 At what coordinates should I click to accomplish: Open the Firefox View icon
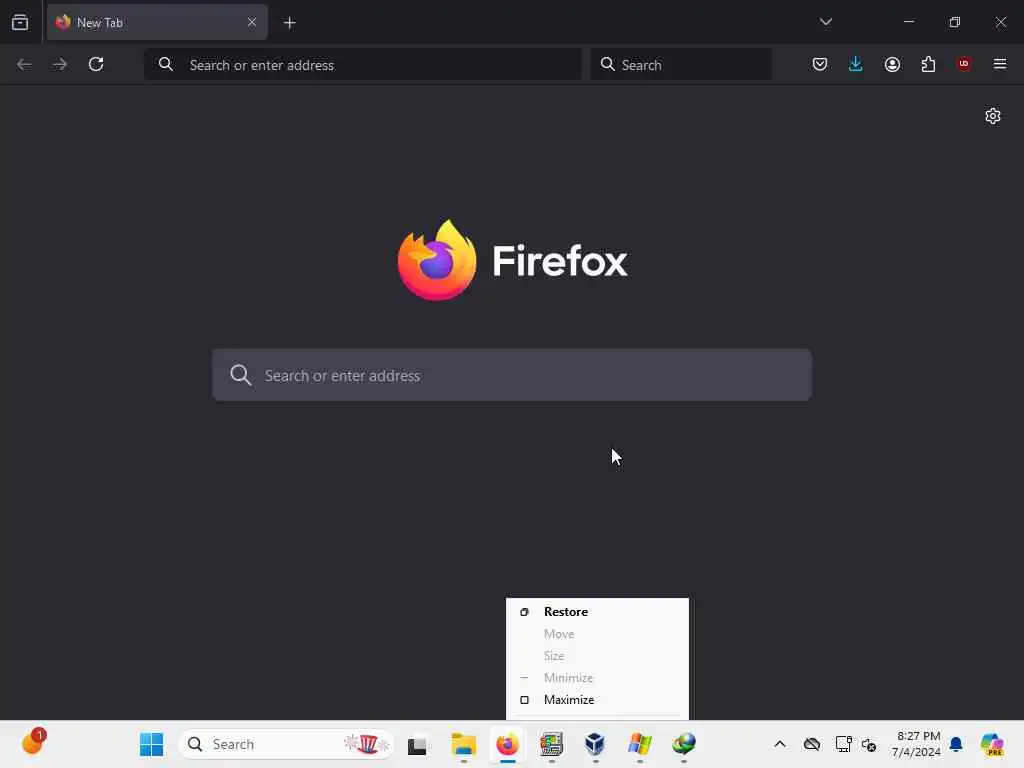click(x=20, y=23)
